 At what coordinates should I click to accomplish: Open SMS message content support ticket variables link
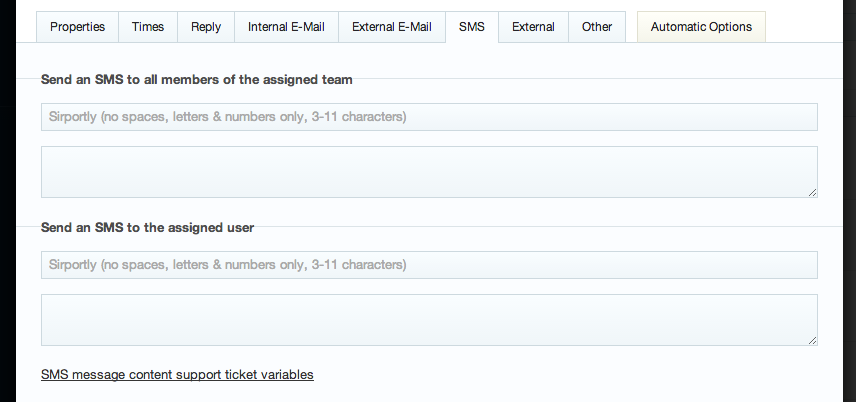[177, 375]
